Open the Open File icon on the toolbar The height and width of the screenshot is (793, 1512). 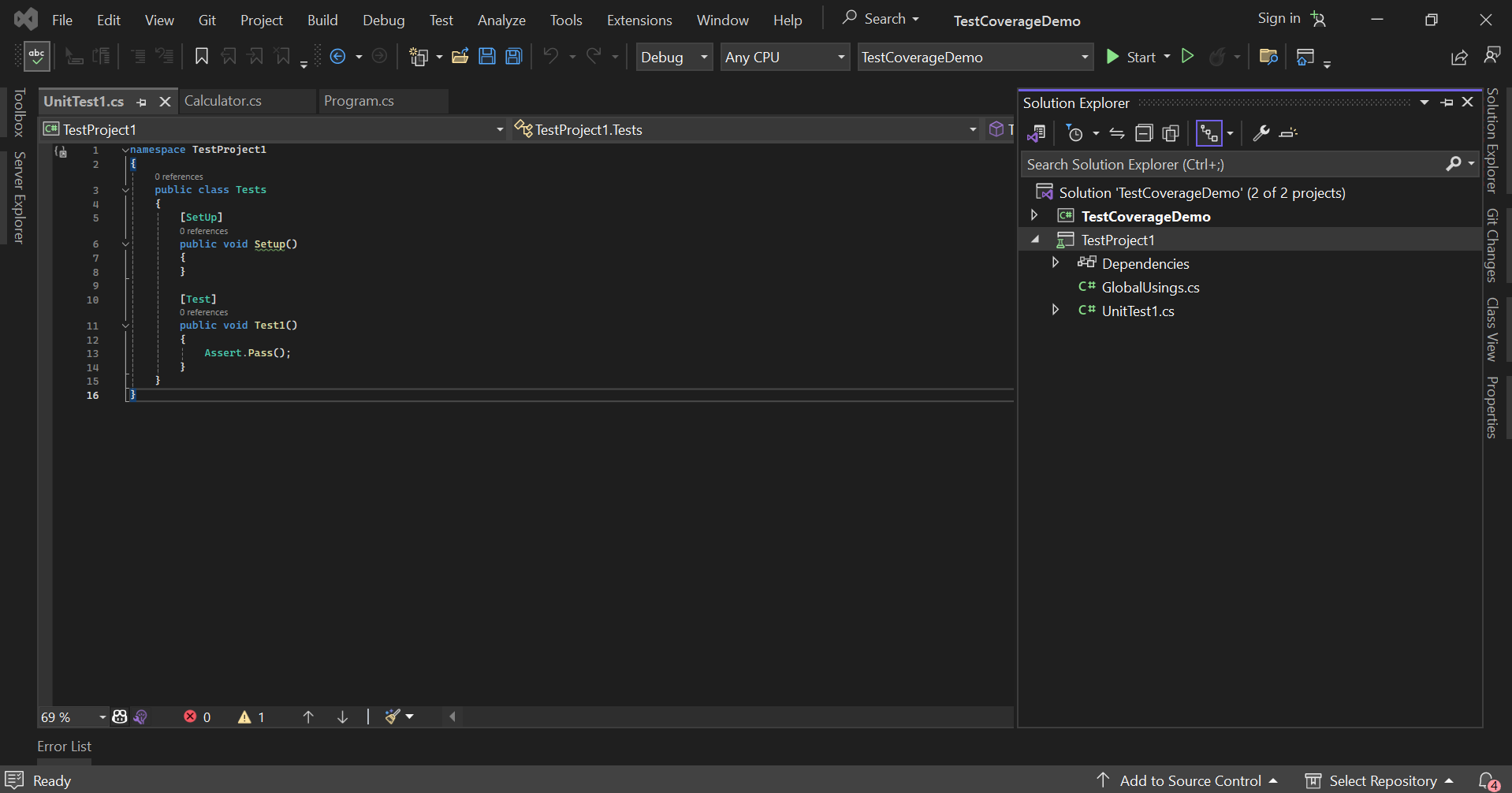[x=460, y=56]
